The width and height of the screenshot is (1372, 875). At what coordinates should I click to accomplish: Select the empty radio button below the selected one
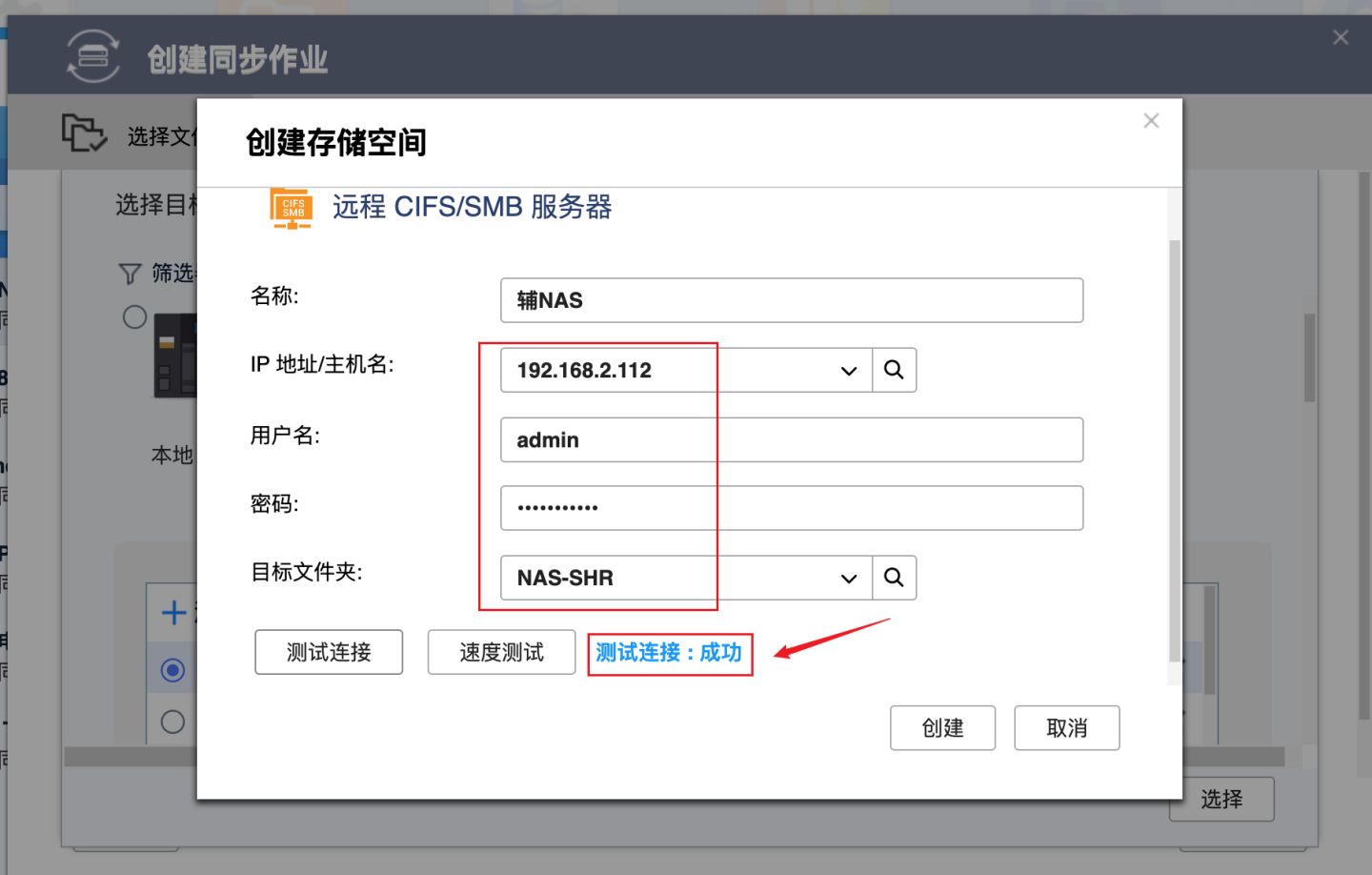click(172, 722)
